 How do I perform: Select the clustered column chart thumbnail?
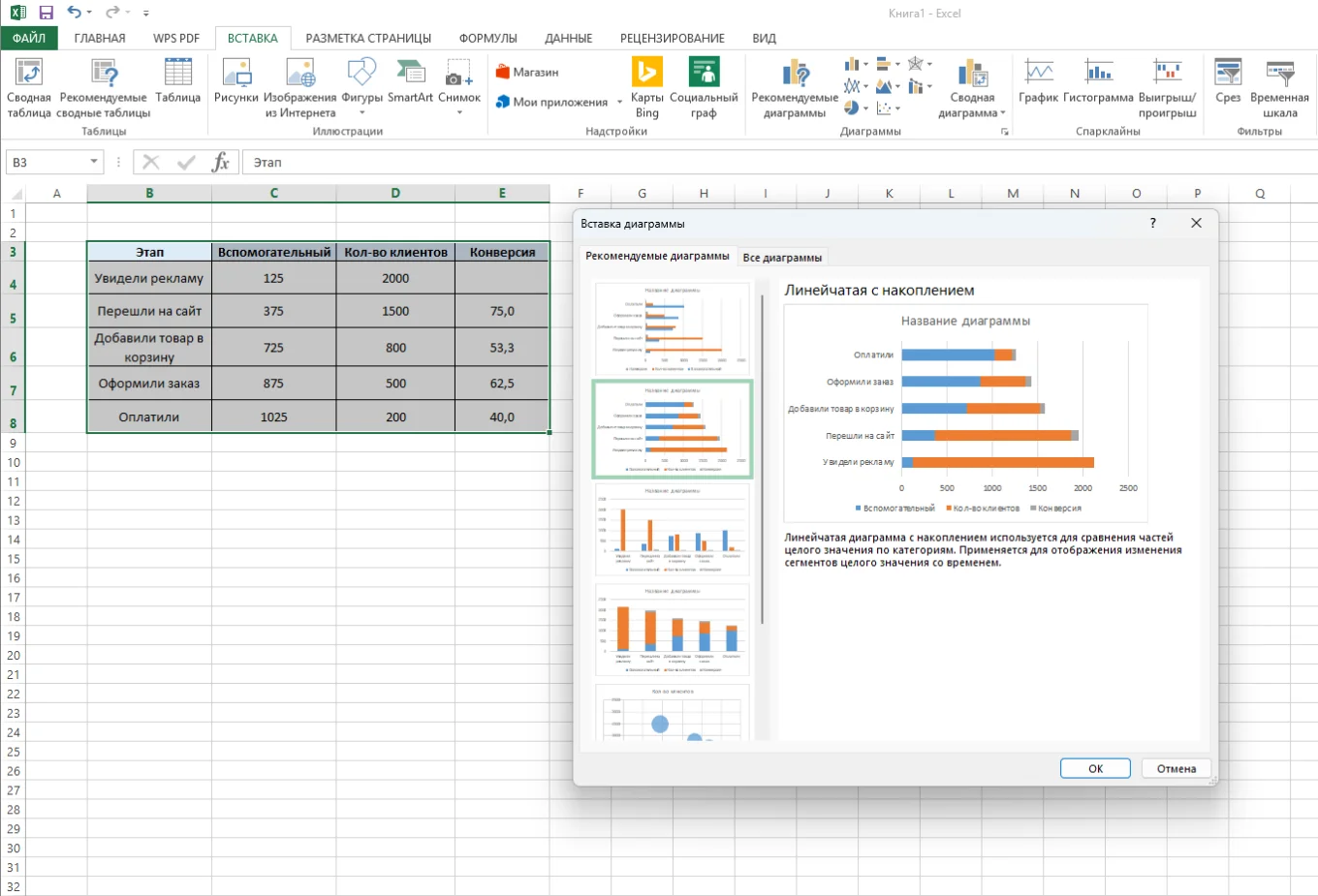coord(672,529)
